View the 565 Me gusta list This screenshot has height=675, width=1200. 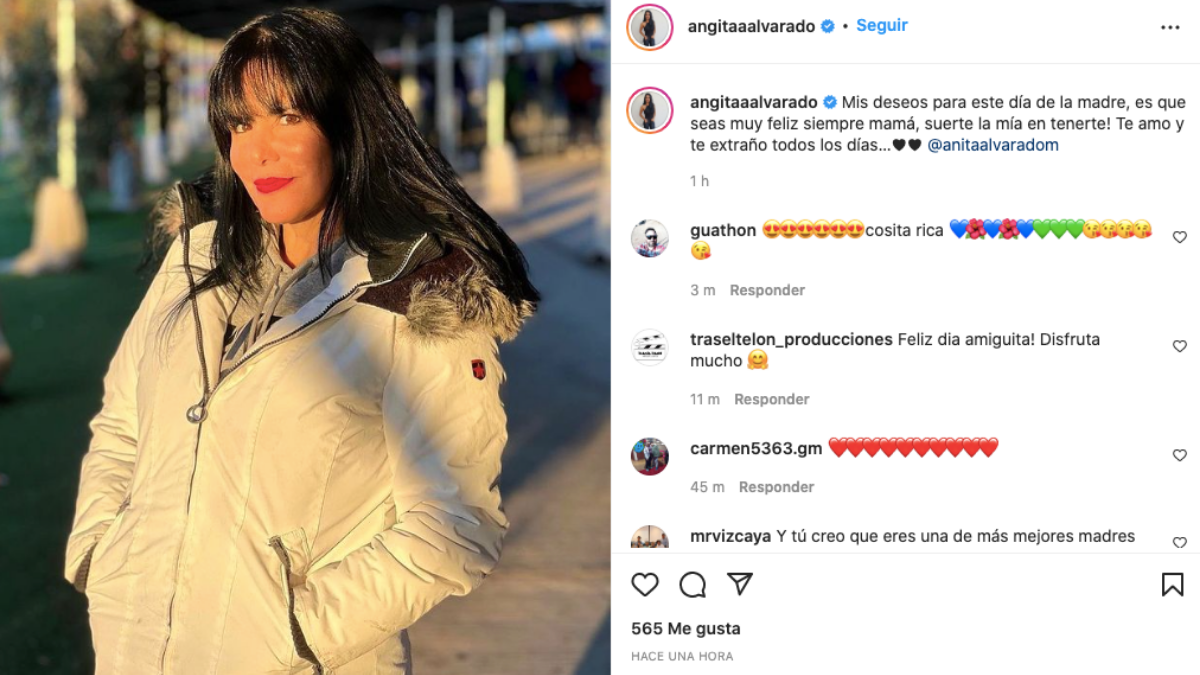click(686, 629)
